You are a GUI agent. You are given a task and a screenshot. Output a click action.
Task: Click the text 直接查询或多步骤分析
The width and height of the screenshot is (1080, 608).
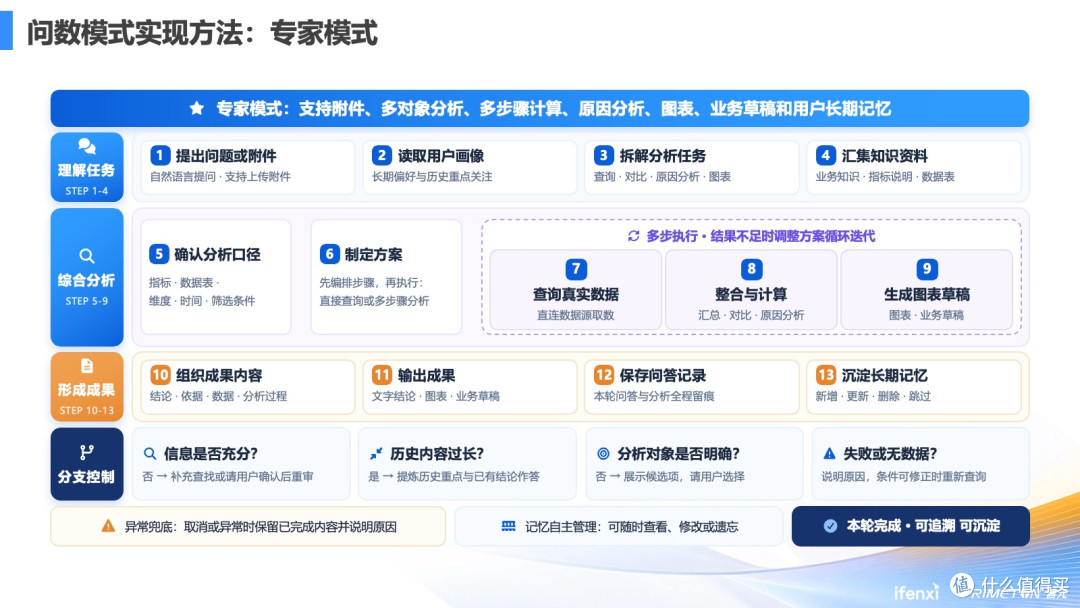[x=374, y=301]
